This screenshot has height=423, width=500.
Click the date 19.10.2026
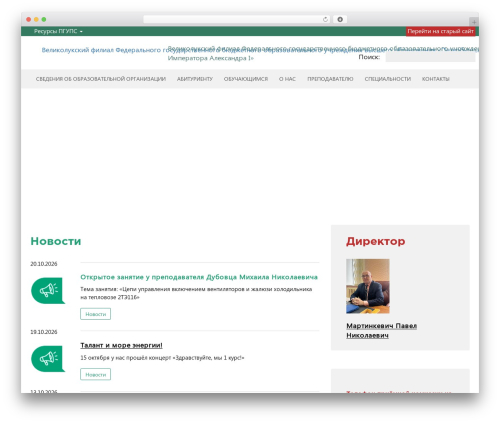pyautogui.click(x=44, y=332)
